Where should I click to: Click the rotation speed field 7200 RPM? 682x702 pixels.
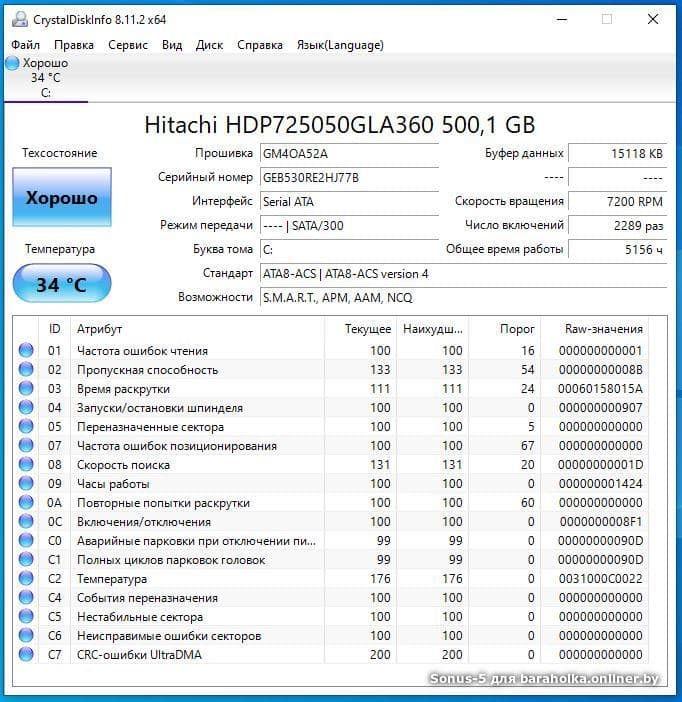618,201
